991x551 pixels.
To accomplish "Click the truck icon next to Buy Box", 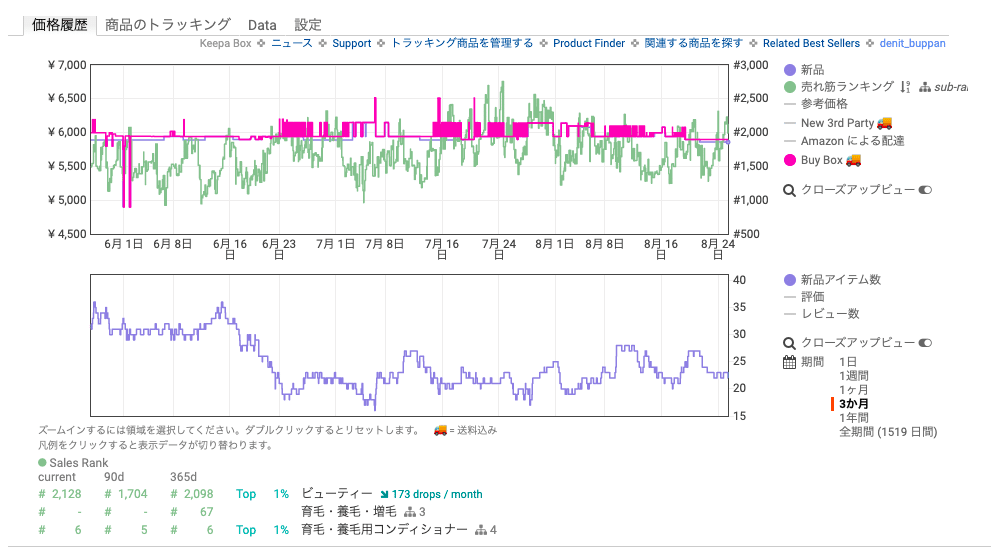I will point(853,159).
